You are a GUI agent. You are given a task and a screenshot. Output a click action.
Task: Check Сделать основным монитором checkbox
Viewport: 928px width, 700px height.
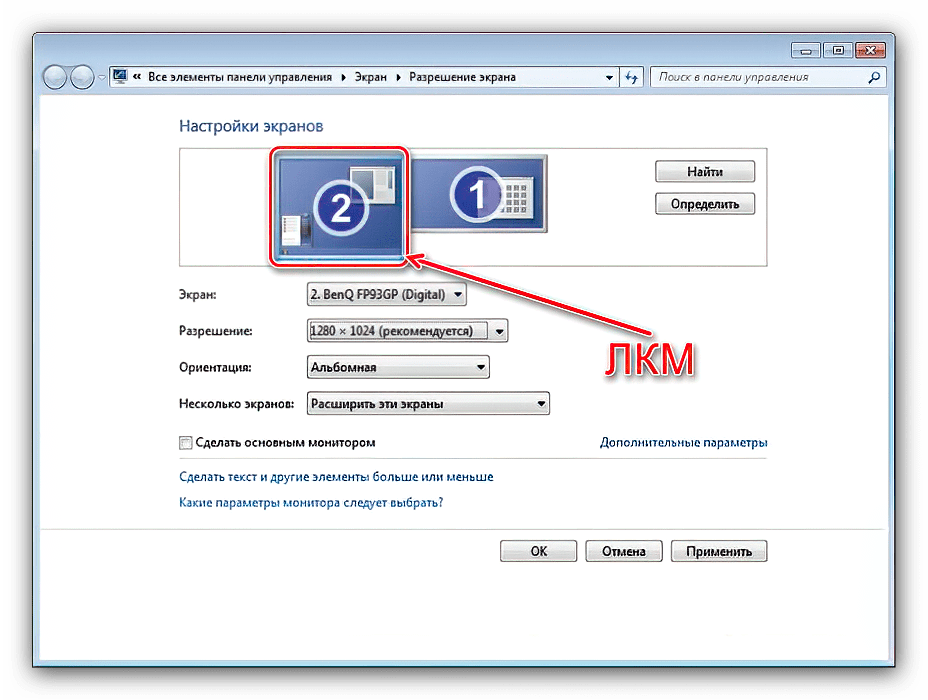click(186, 443)
